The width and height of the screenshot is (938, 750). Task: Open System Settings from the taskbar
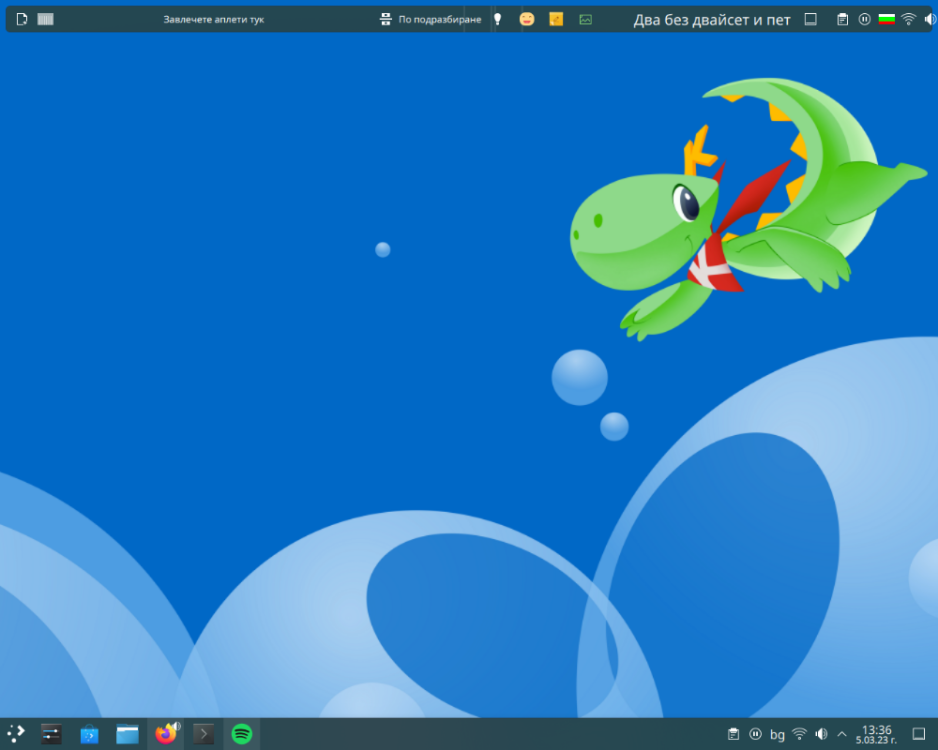[x=51, y=734]
